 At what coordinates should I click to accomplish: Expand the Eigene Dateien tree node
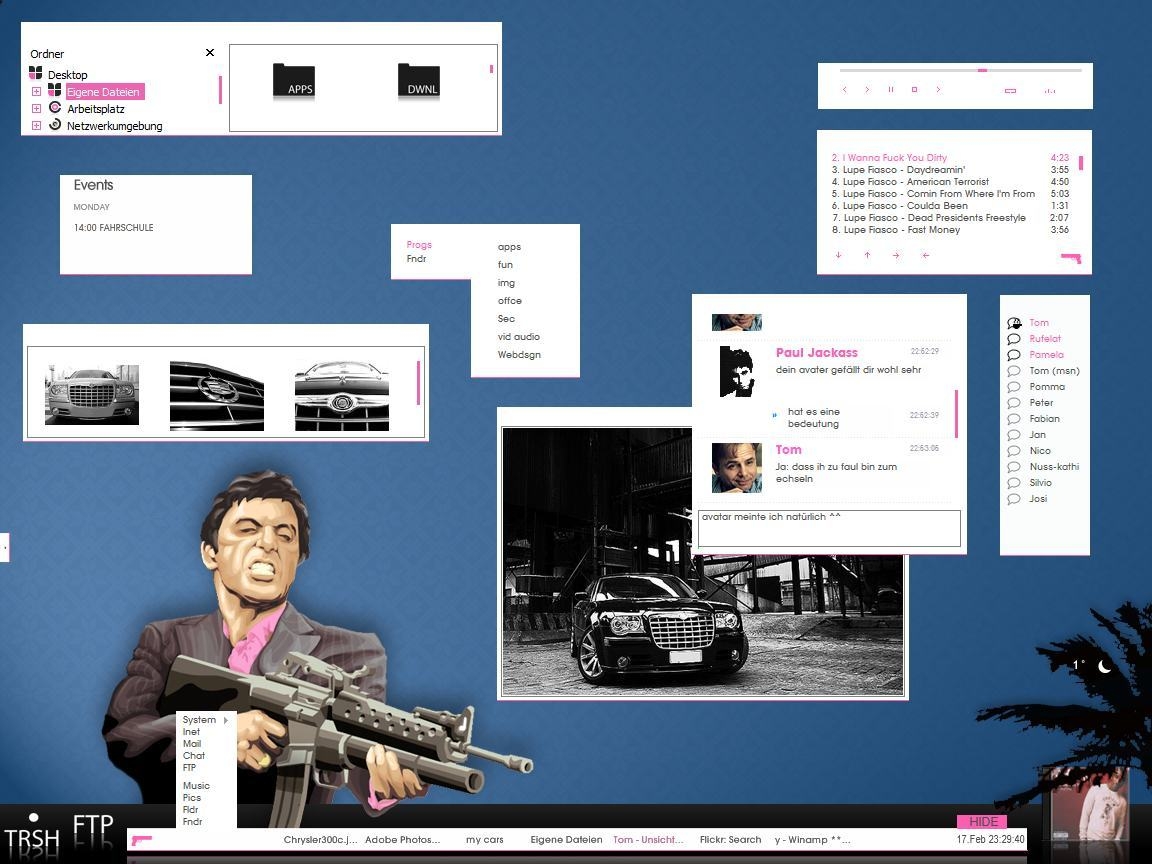(x=36, y=92)
